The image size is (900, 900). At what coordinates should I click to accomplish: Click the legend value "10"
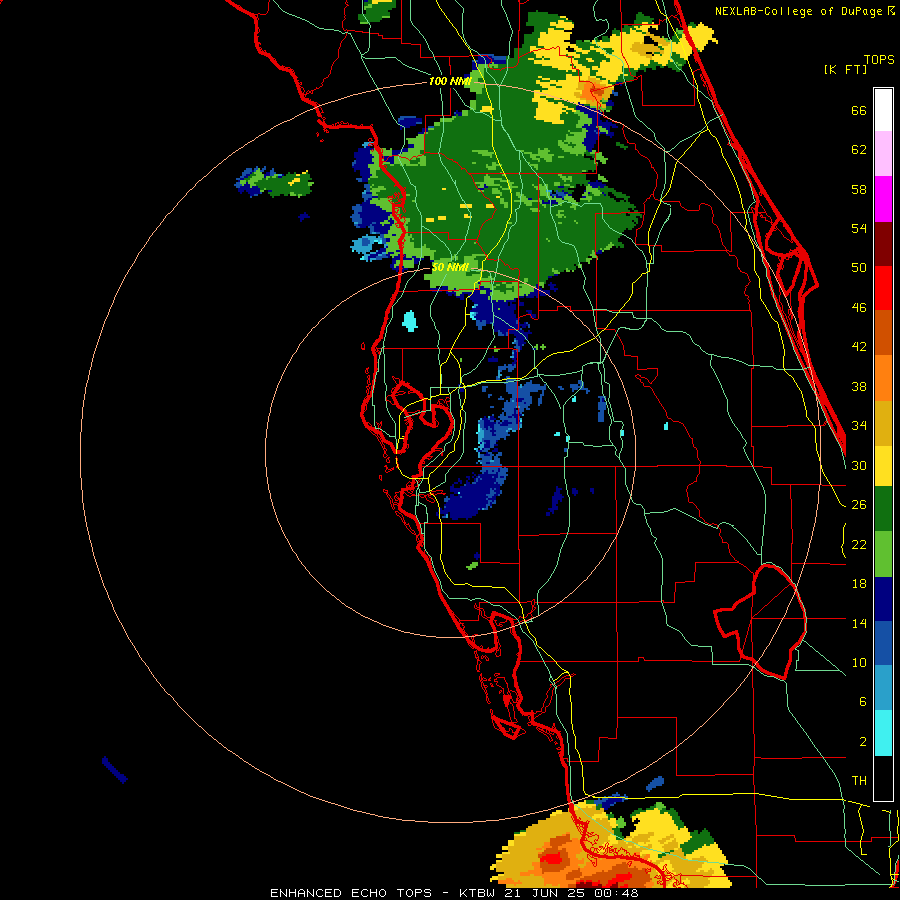coord(859,662)
